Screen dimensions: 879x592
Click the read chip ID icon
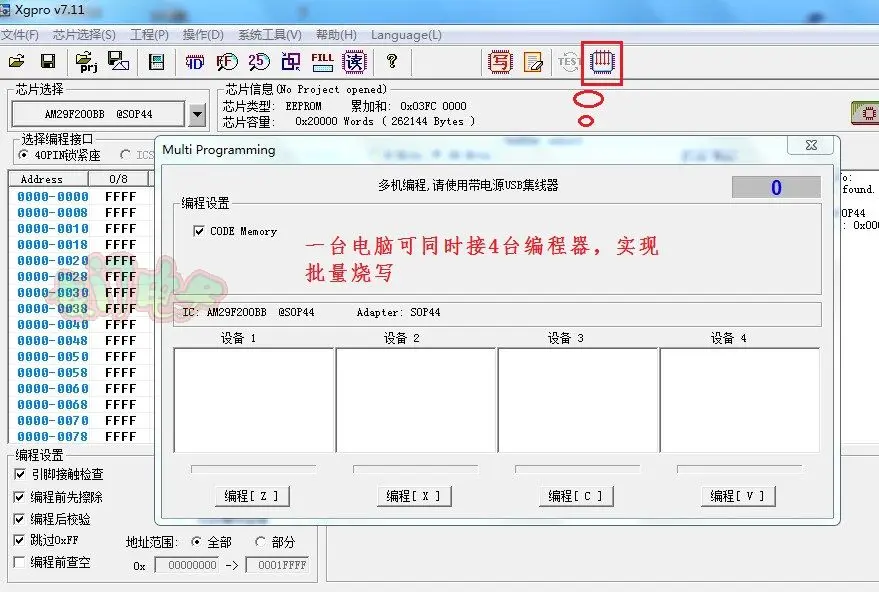click(195, 62)
